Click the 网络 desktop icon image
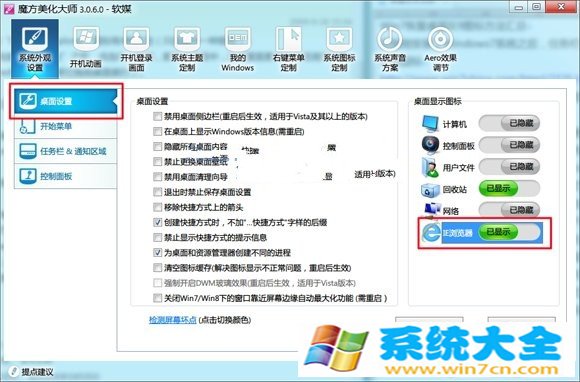The height and width of the screenshot is (382, 580). [431, 210]
